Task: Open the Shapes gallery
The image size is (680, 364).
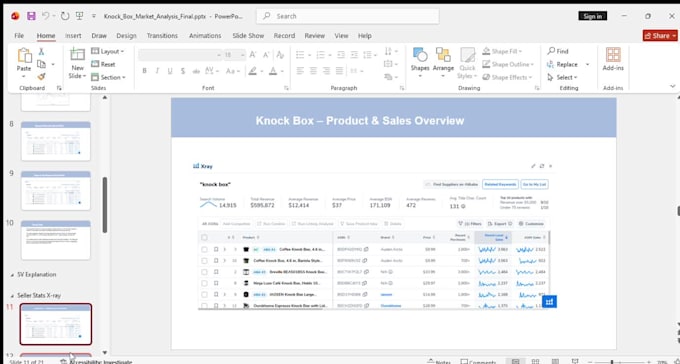Action: (x=420, y=63)
